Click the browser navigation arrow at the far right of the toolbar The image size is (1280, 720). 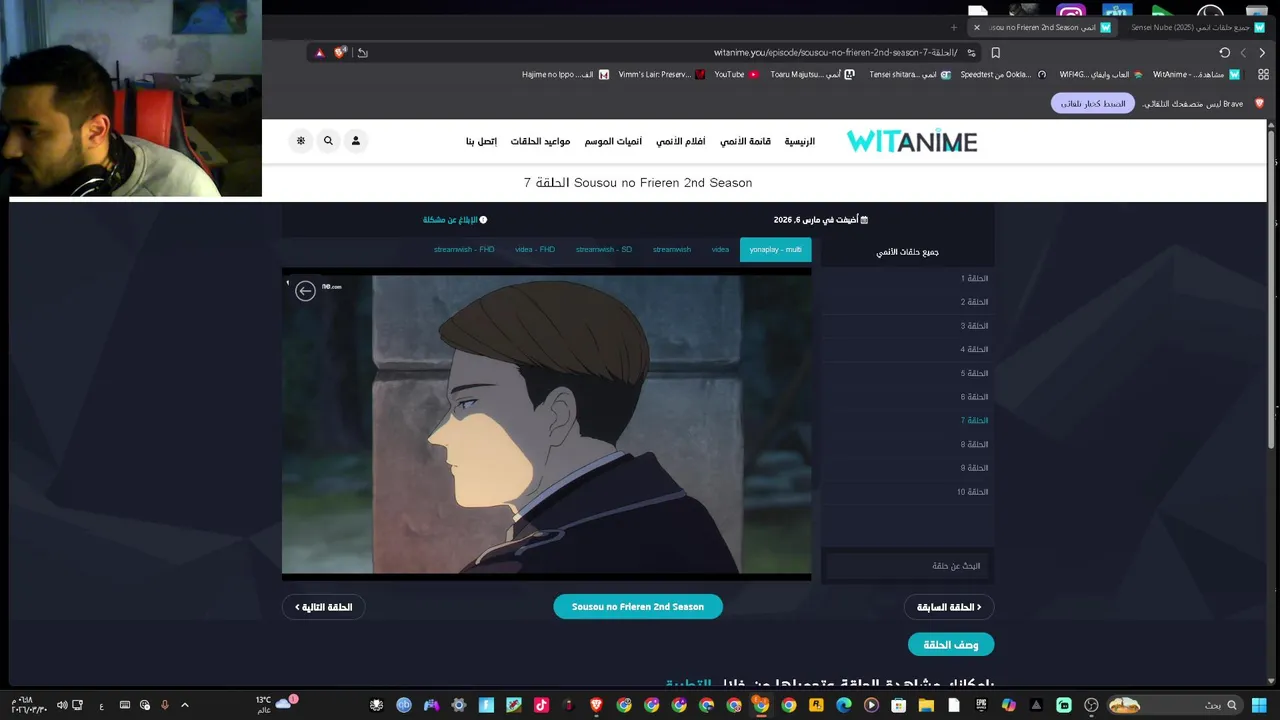pos(1262,53)
